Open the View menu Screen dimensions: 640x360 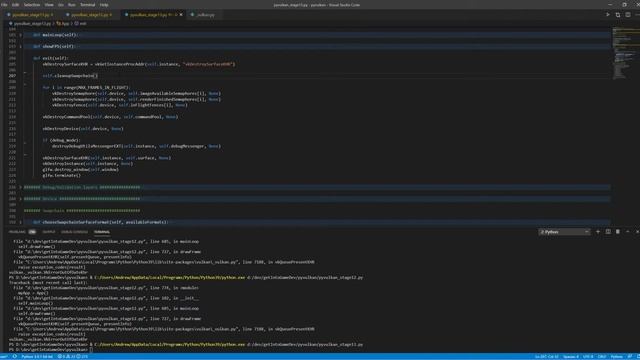pyautogui.click(x=49, y=5)
